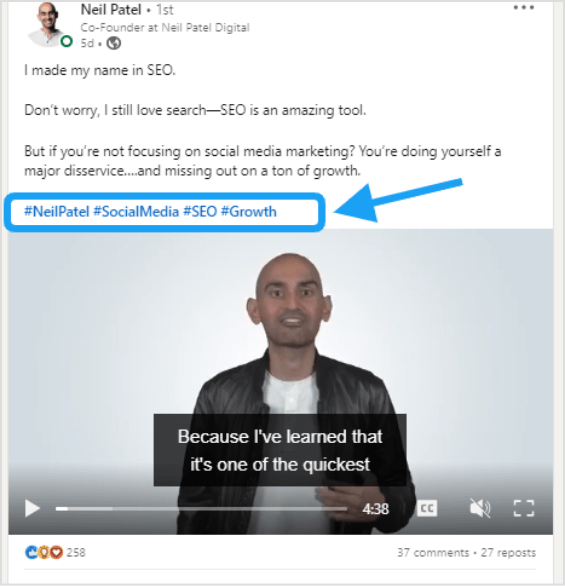This screenshot has height=586, width=565.
Task: Play the video with the play button
Action: coord(32,508)
